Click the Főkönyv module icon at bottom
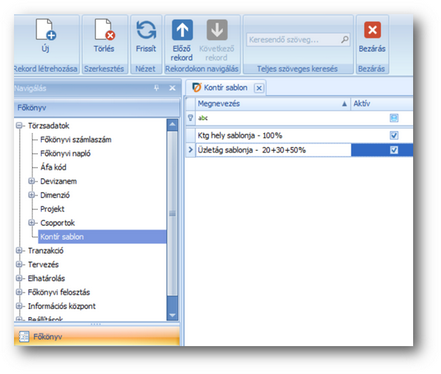Image resolution: width=441 pixels, height=374 pixels. click(x=24, y=337)
